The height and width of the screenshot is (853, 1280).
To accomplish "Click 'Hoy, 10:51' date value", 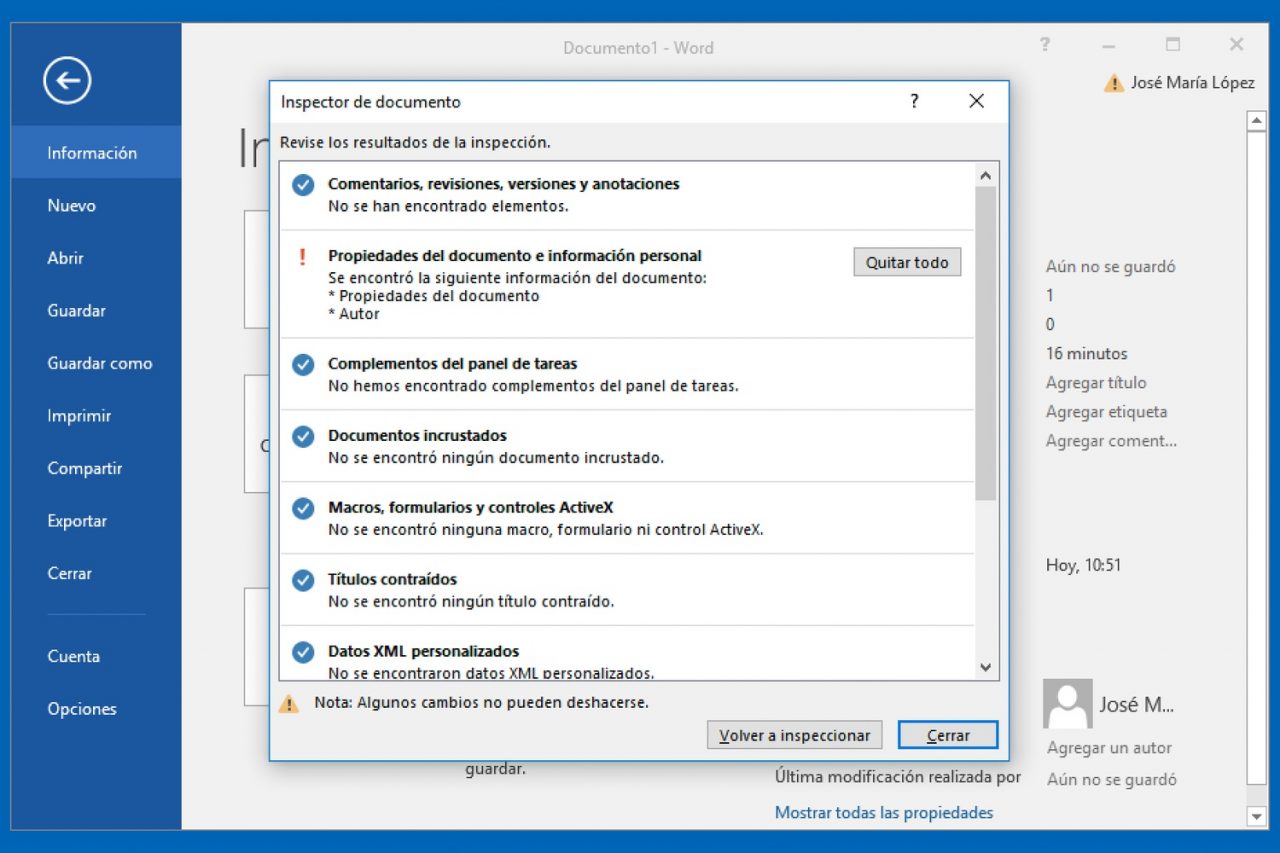I will [x=1083, y=565].
